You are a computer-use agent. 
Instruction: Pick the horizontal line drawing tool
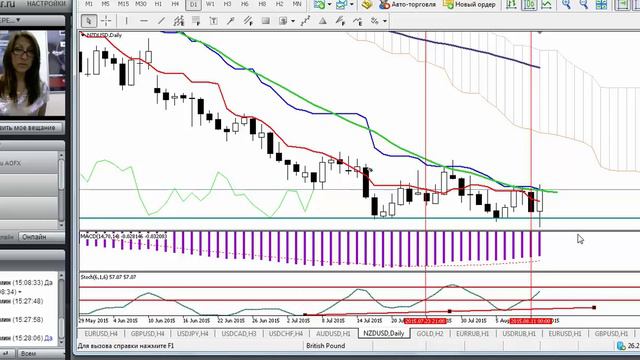[x=144, y=21]
